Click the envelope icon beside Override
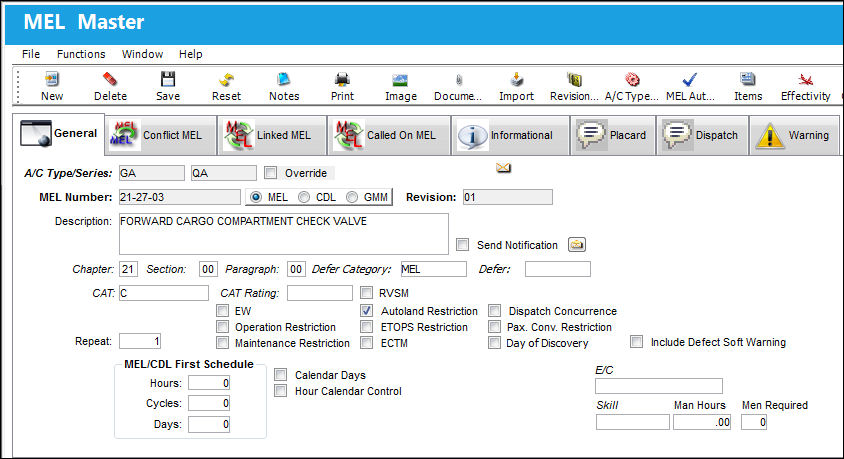 503,168
